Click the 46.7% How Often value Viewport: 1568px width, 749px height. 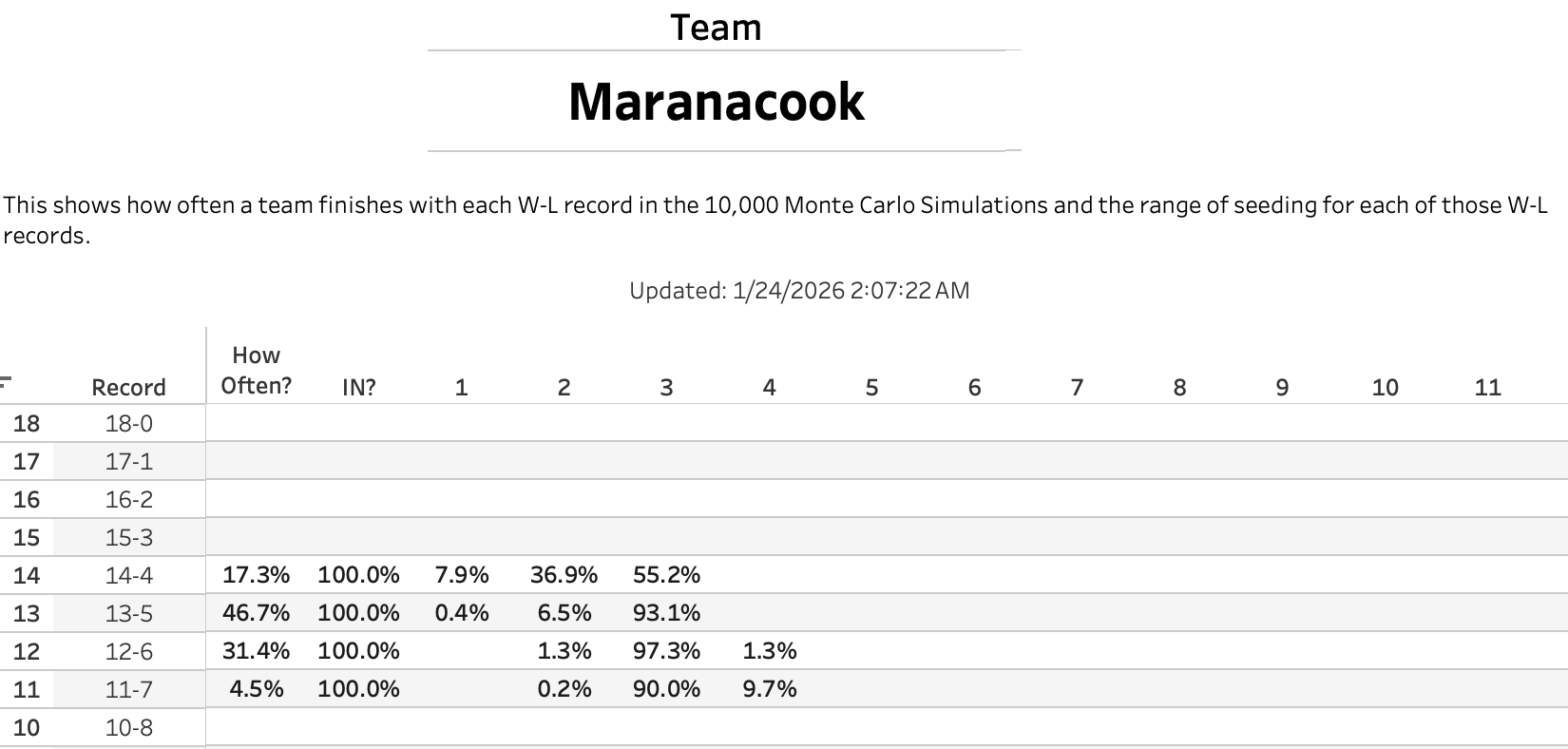[256, 613]
